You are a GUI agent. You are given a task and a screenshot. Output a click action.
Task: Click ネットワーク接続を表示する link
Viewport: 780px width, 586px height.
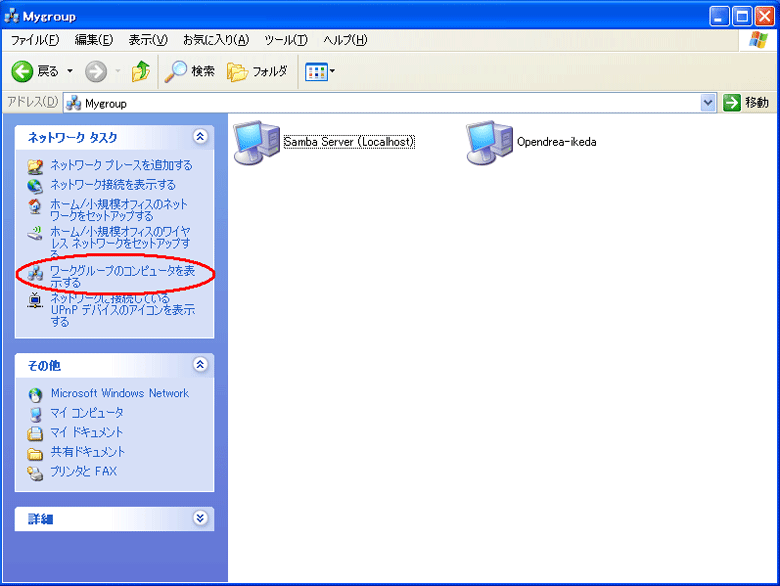tap(113, 185)
